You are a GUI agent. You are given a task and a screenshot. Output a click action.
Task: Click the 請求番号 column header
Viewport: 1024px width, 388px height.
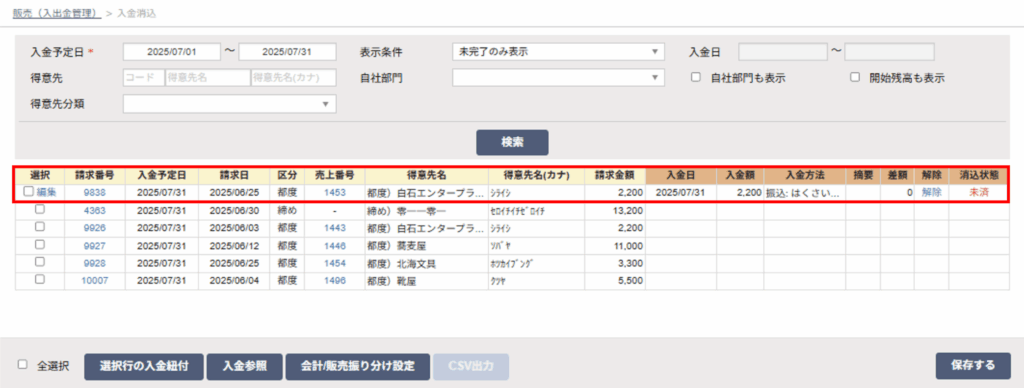(x=95, y=176)
